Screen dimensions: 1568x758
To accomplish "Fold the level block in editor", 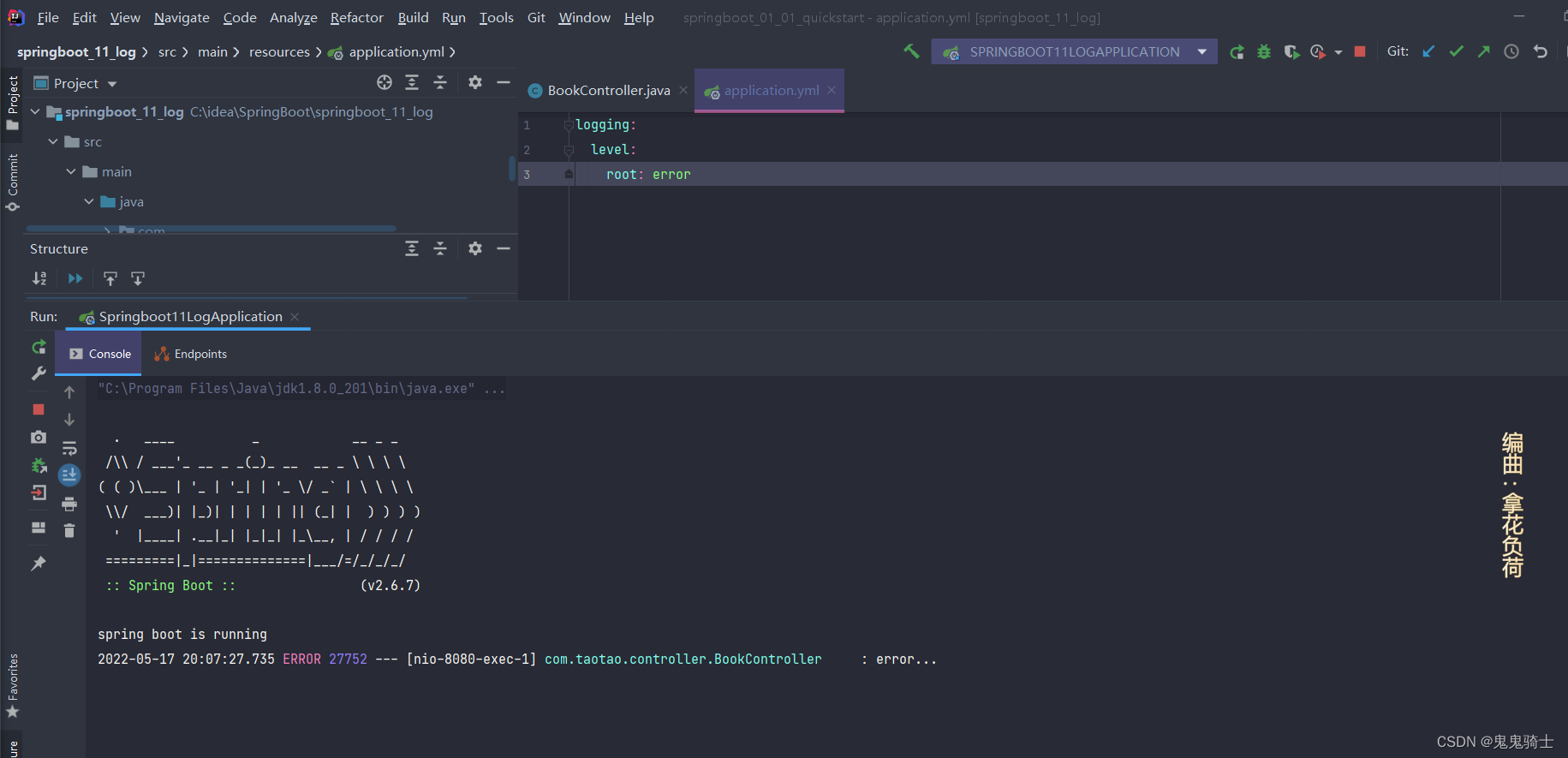I will [569, 150].
